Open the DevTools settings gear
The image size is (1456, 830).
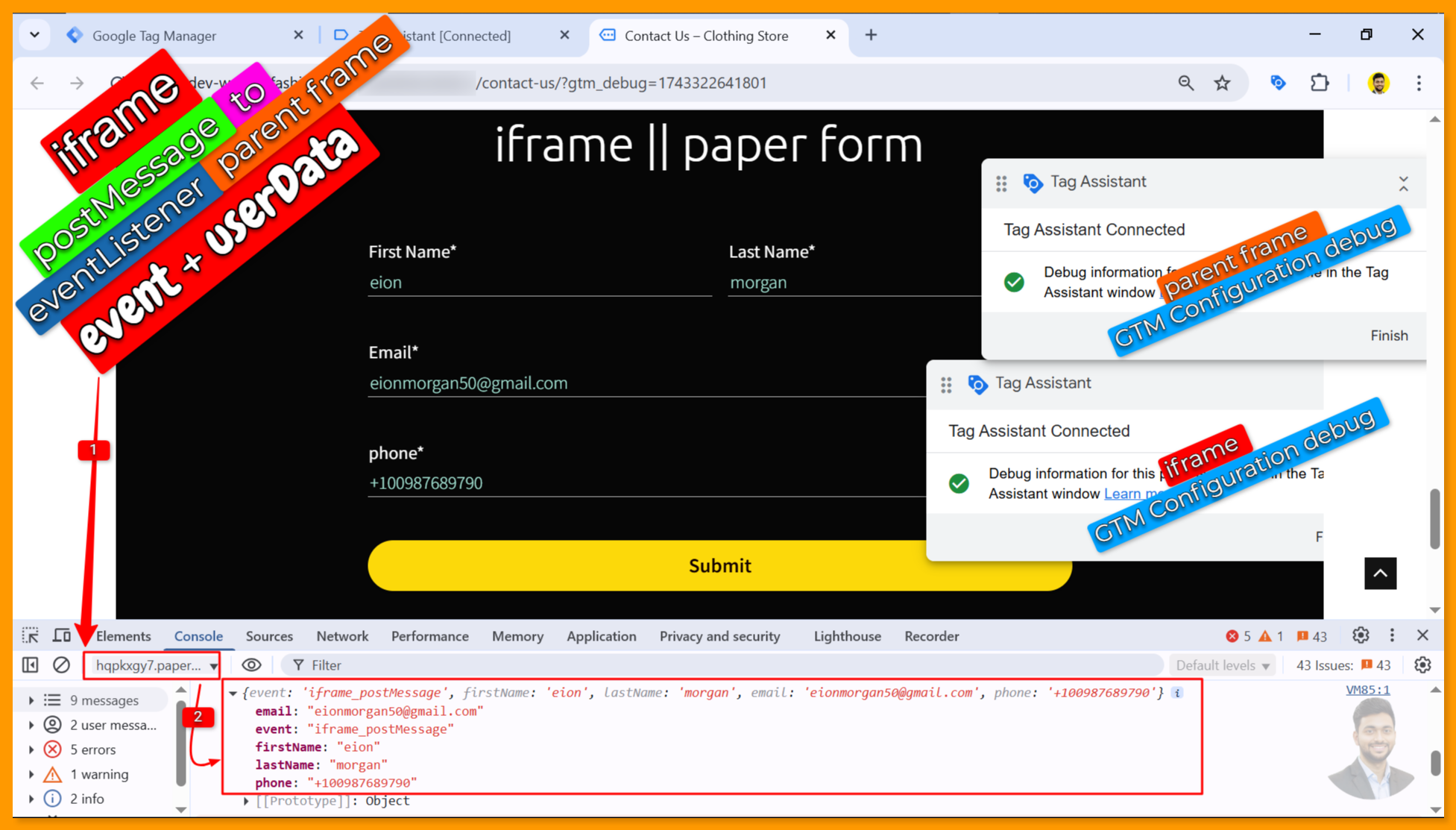1360,636
